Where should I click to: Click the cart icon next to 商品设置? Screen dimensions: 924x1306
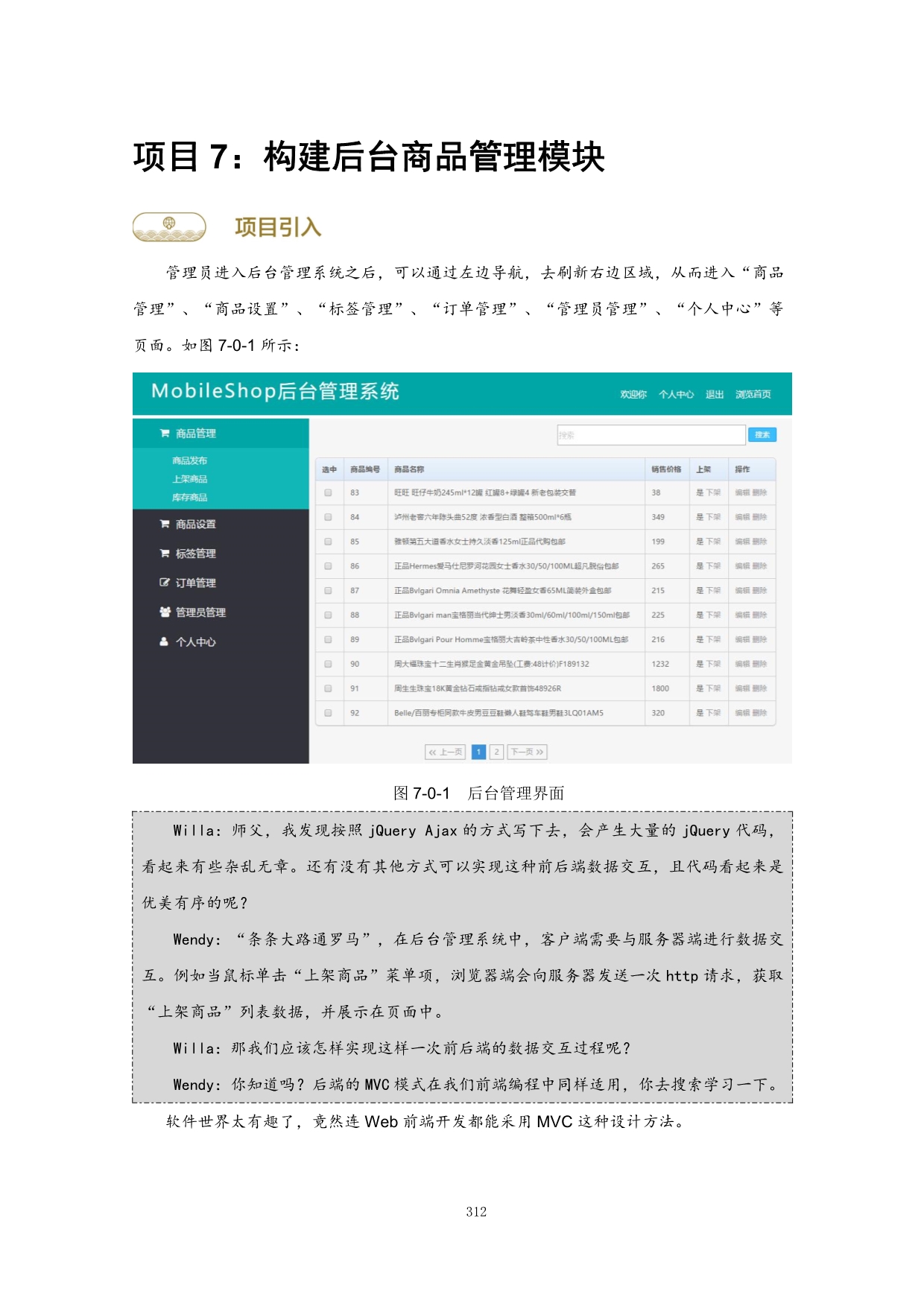(x=165, y=524)
